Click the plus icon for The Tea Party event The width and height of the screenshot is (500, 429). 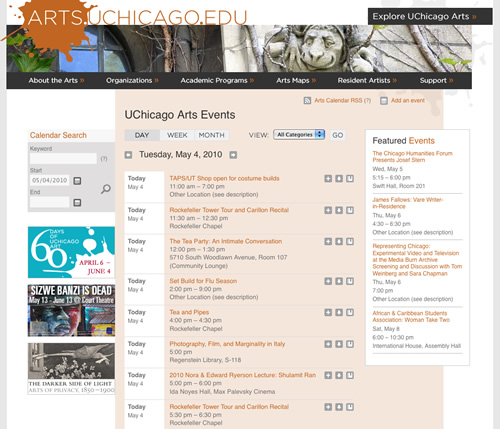328,241
